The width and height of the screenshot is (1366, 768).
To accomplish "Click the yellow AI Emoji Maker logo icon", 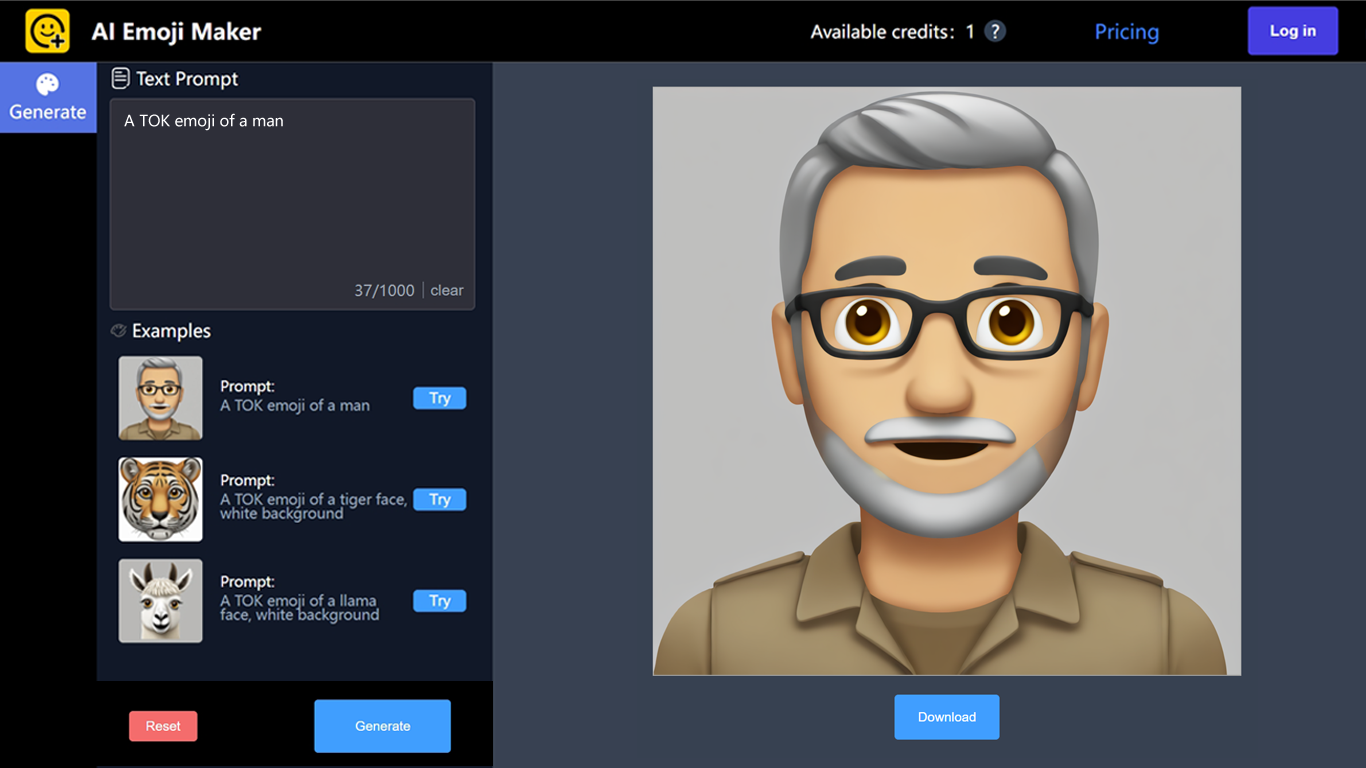I will (x=47, y=31).
